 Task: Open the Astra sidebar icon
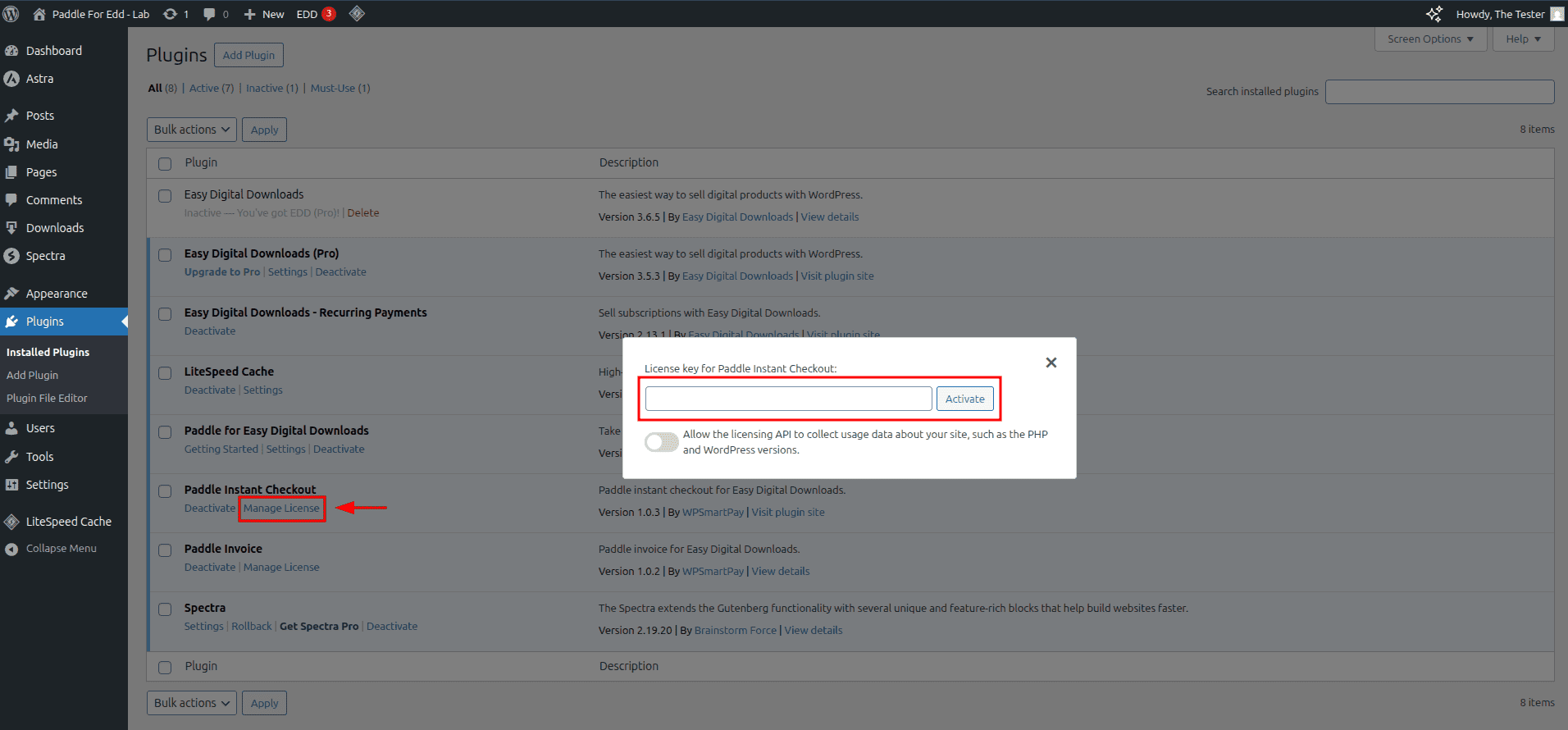point(11,79)
